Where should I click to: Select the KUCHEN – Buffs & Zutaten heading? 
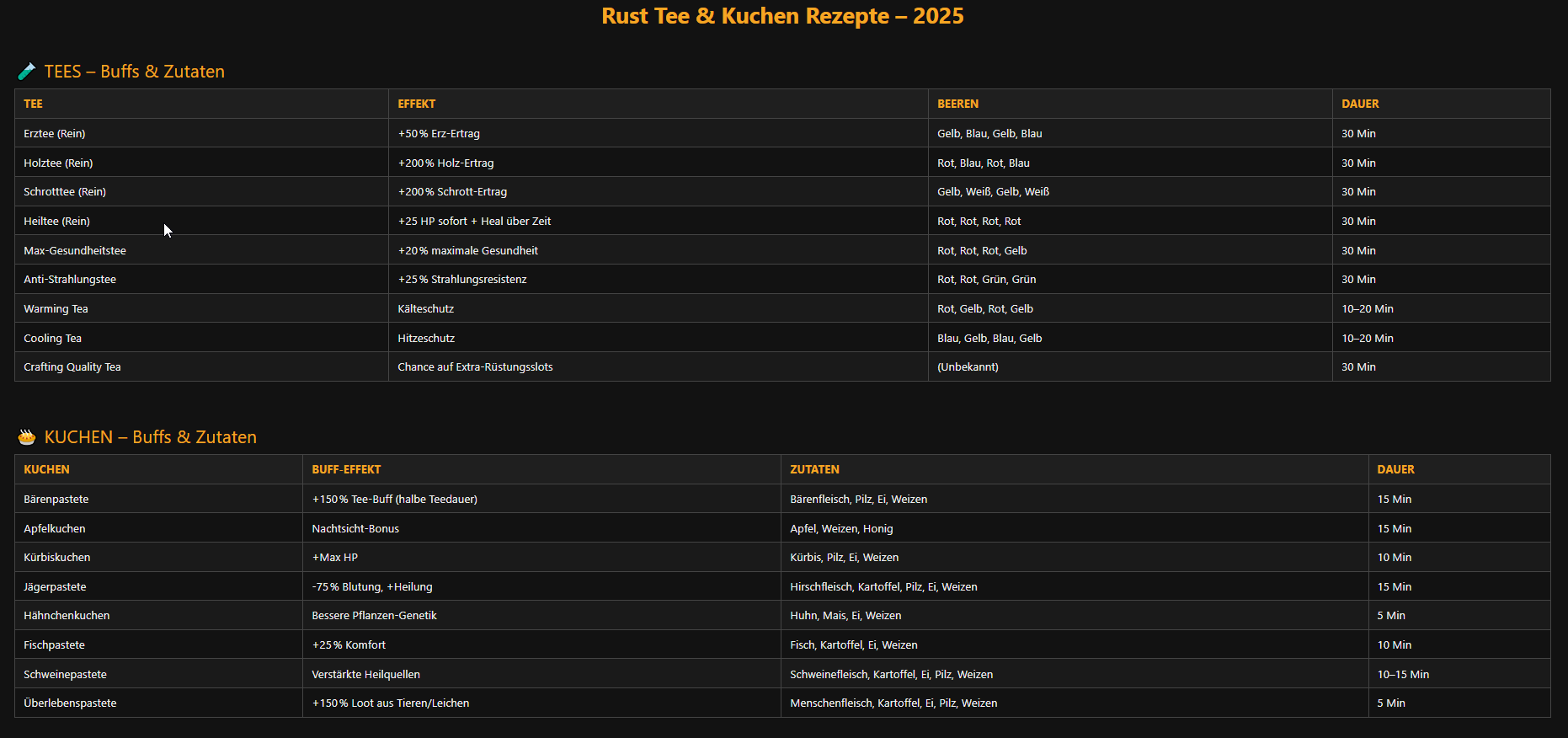(x=150, y=437)
